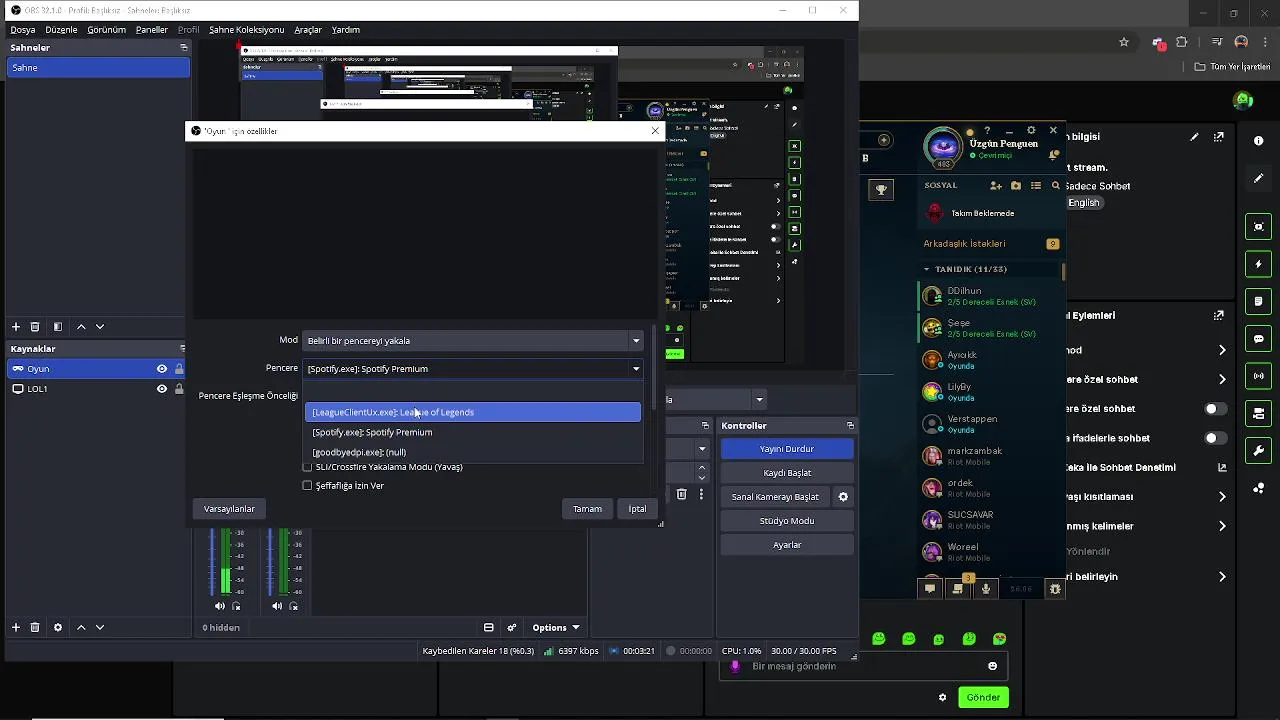This screenshot has width=1280, height=720.
Task: Open virtual camera settings gear icon
Action: [843, 497]
